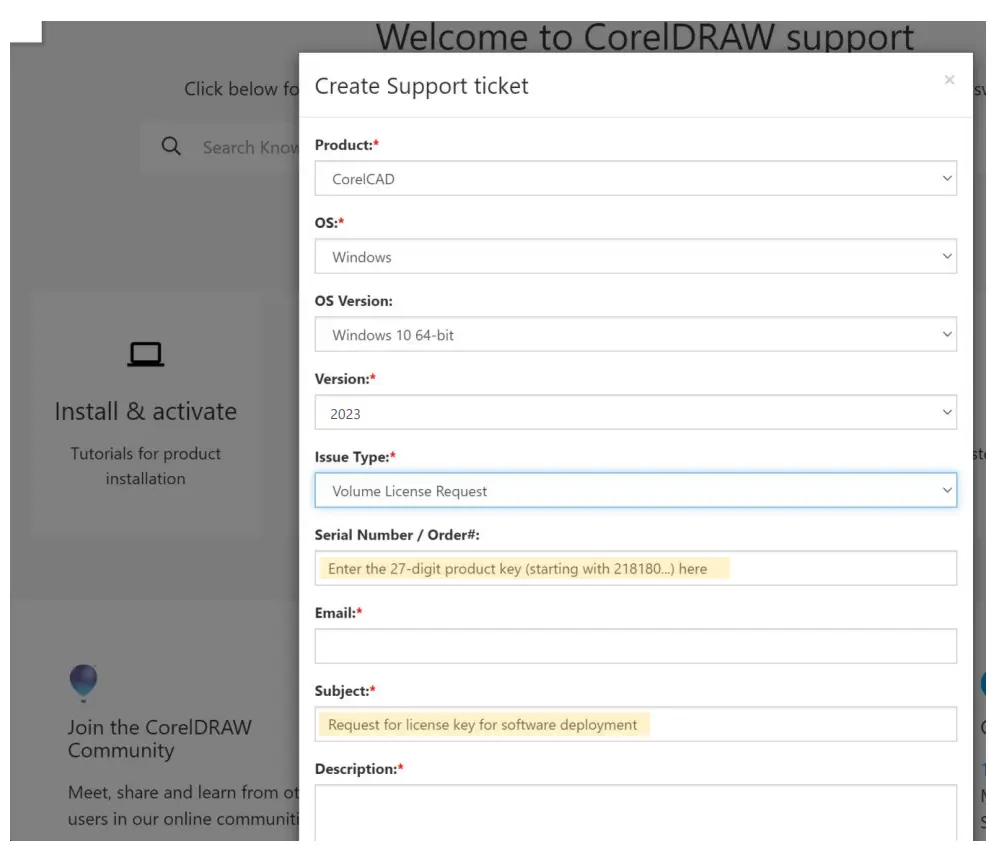Viewport: 1000px width, 857px height.
Task: Click the search magnifier icon
Action: (171, 146)
